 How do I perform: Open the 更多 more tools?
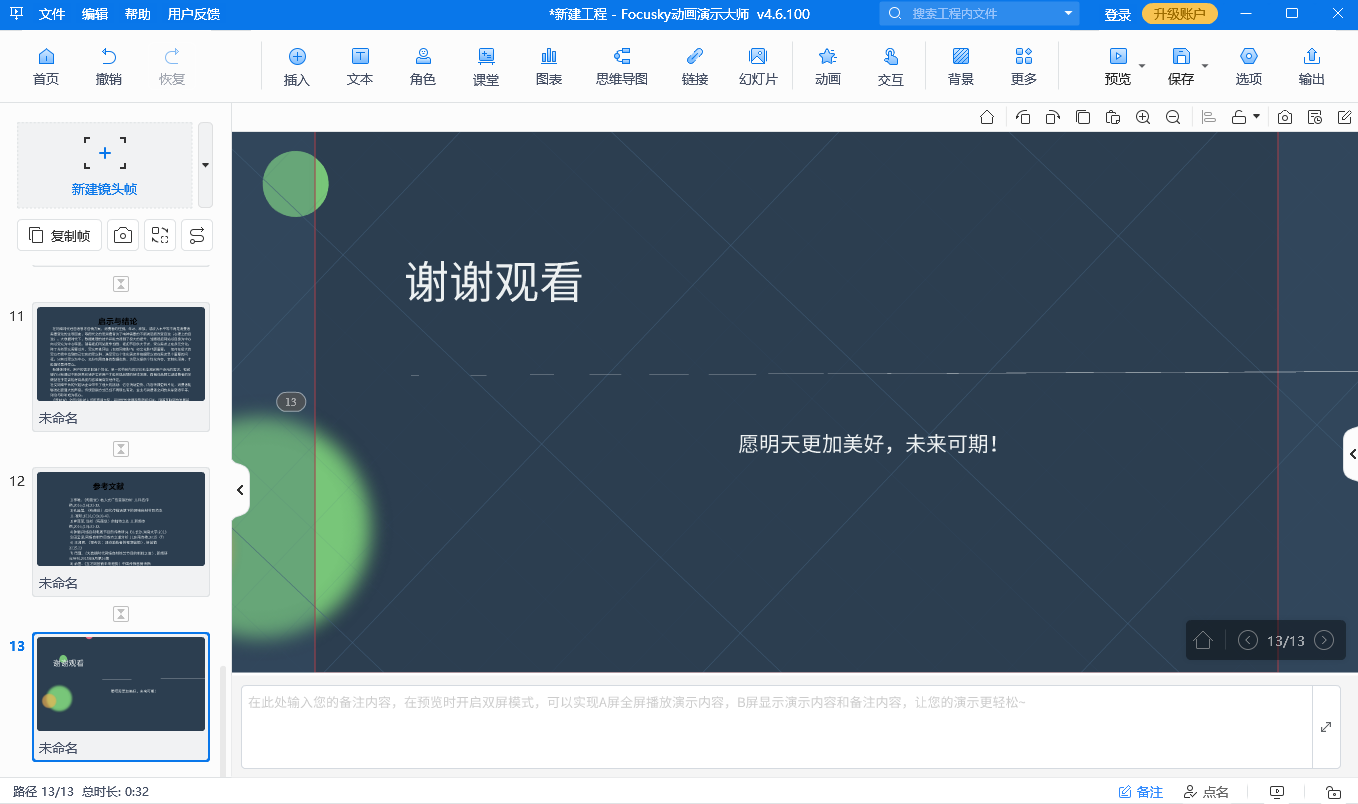click(1024, 67)
